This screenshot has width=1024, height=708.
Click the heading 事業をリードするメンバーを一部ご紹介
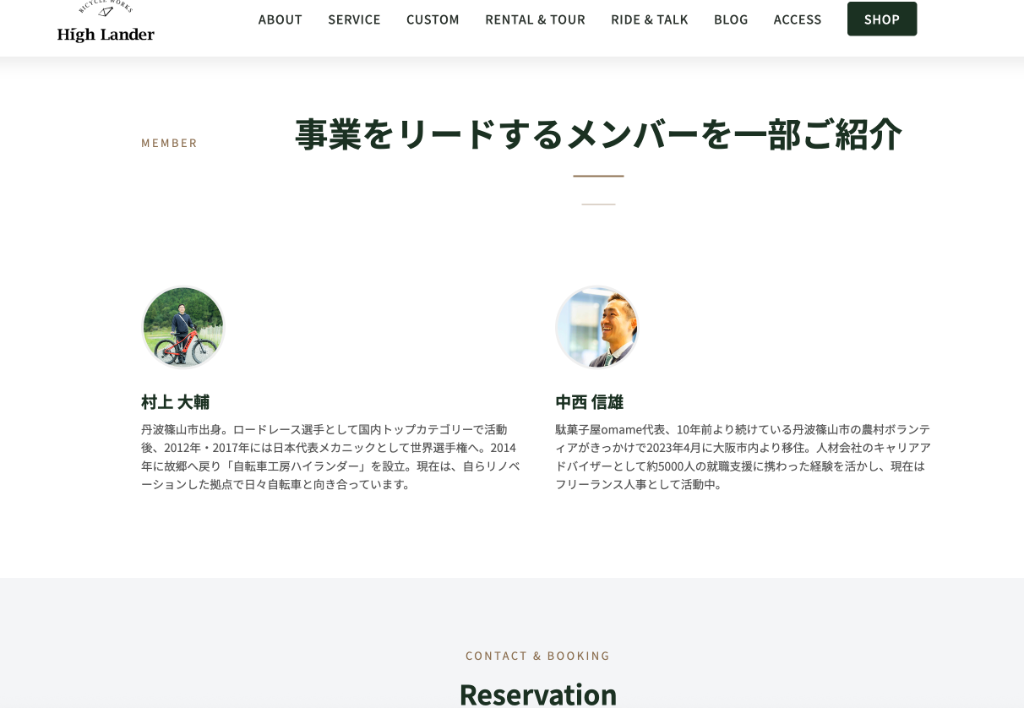coord(598,134)
